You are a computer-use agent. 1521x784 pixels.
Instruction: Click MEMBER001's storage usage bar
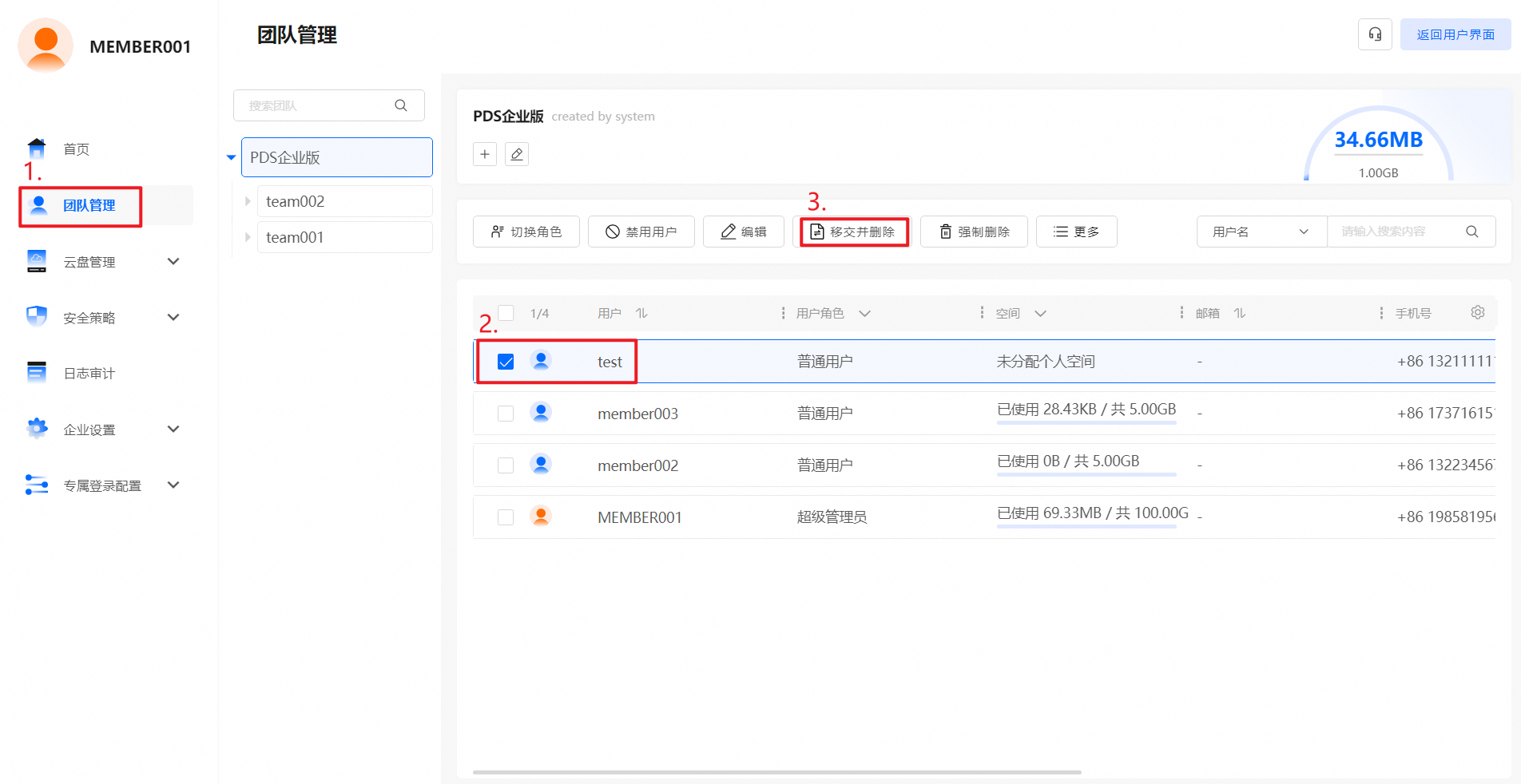tap(1086, 526)
